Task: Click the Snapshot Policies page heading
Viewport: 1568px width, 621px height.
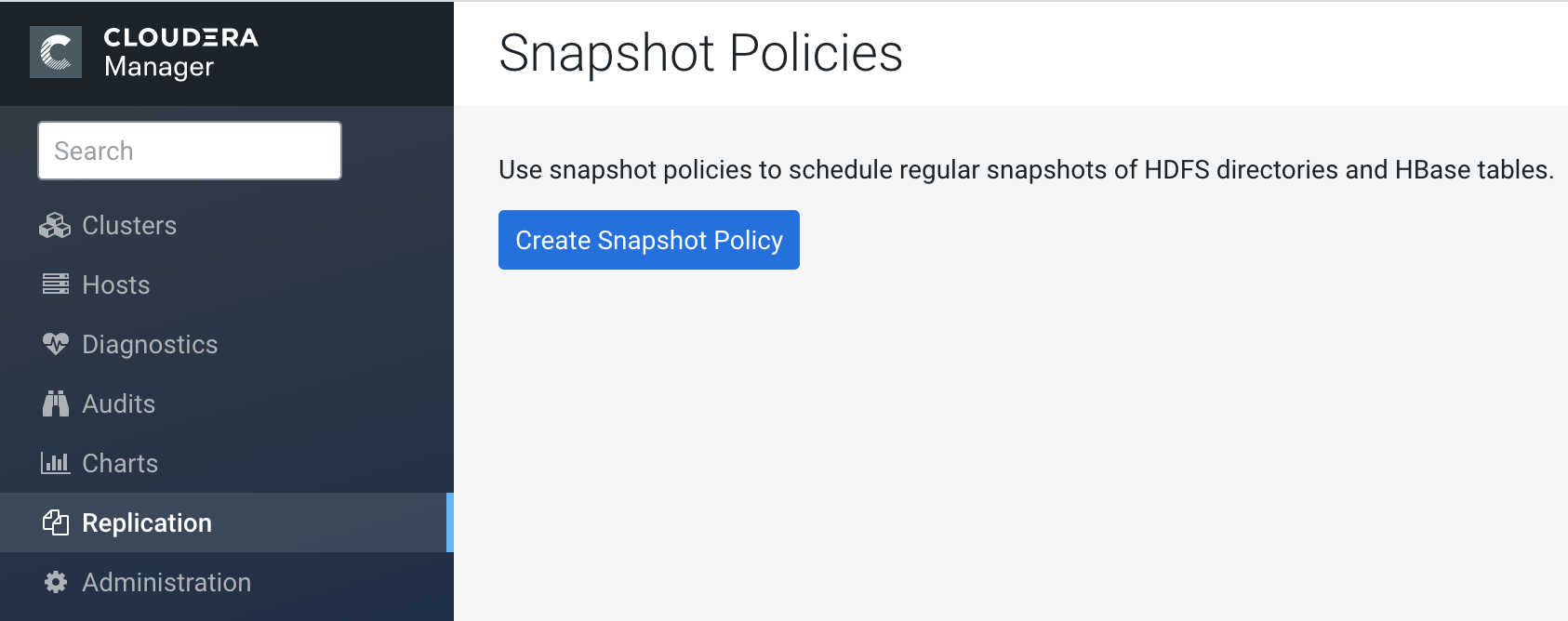Action: tap(700, 53)
